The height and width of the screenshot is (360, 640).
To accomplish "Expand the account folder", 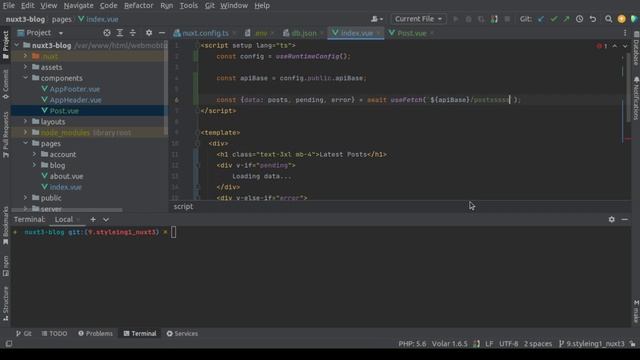I will tap(34, 154).
